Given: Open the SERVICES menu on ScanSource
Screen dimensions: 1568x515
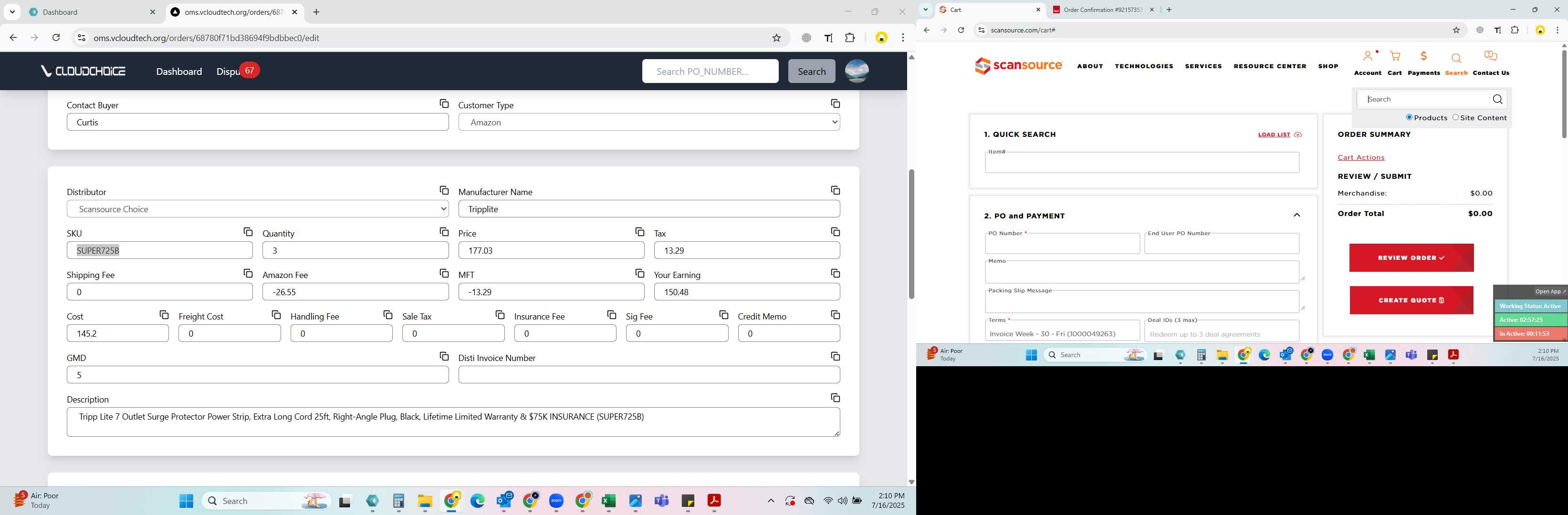Looking at the screenshot, I should click(1203, 66).
